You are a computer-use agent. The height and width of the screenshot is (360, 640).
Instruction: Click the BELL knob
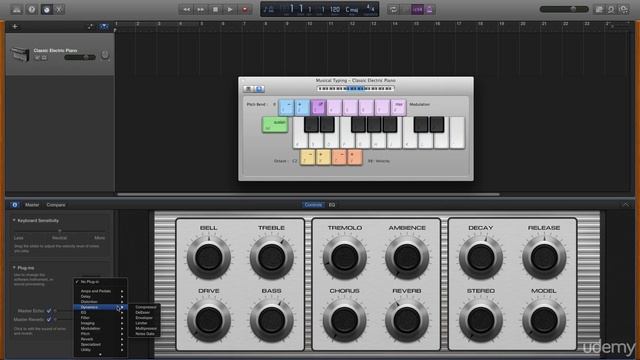pyautogui.click(x=209, y=258)
